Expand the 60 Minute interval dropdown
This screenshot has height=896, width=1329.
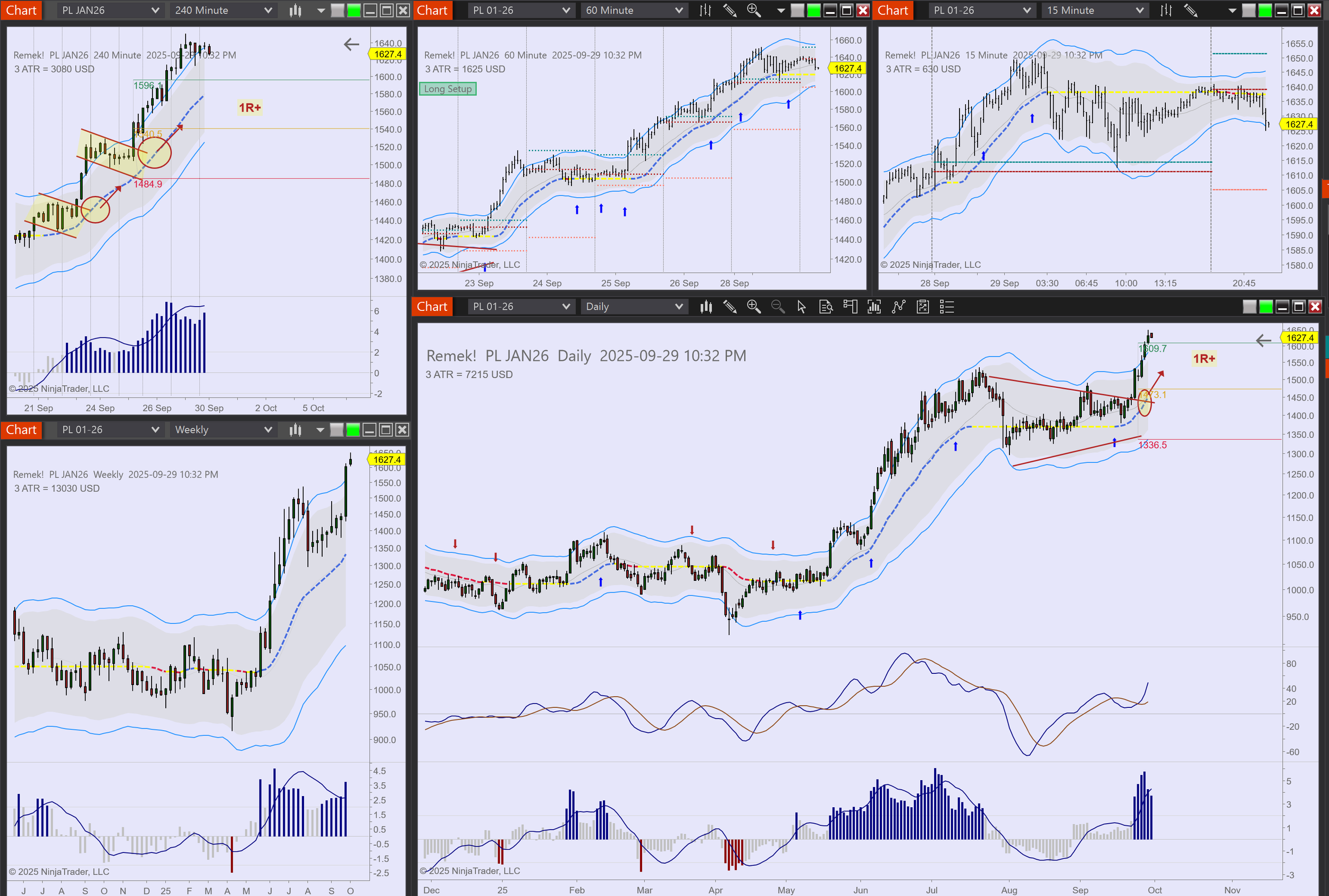633,10
